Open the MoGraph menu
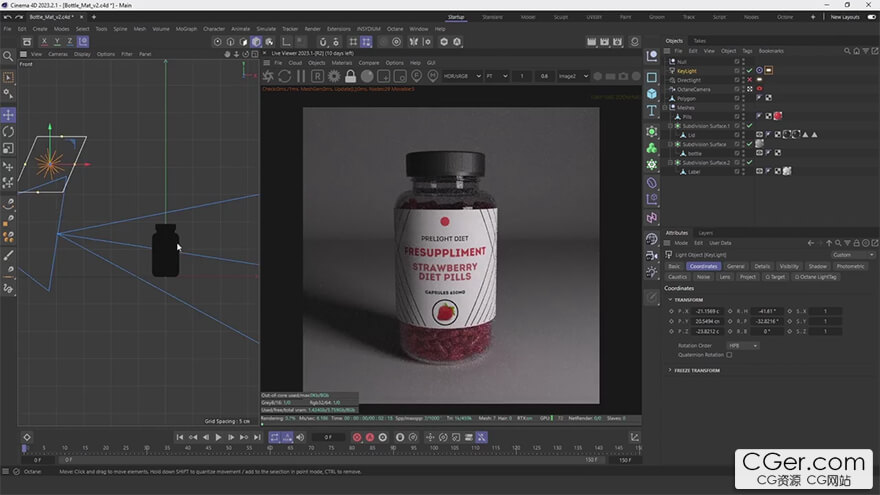This screenshot has height=495, width=880. click(186, 29)
